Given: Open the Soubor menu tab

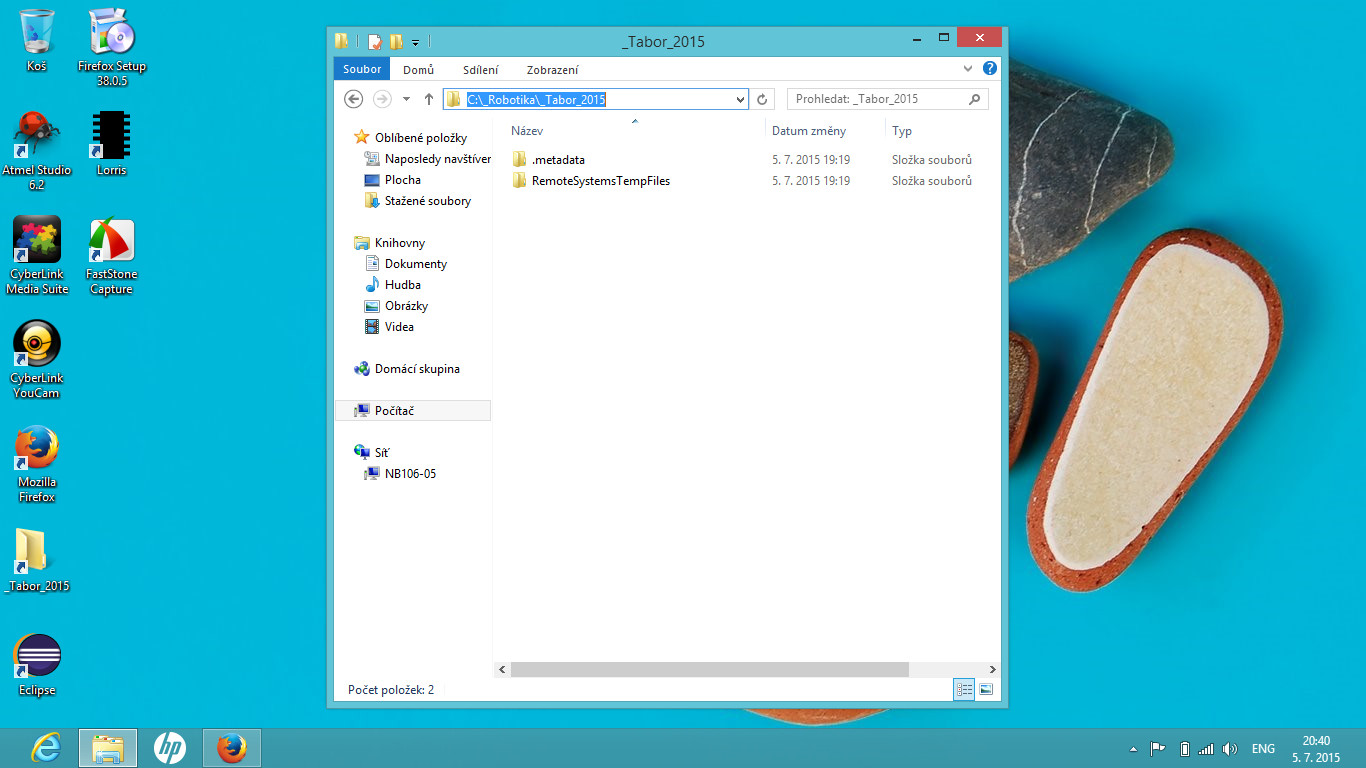Looking at the screenshot, I should 362,69.
